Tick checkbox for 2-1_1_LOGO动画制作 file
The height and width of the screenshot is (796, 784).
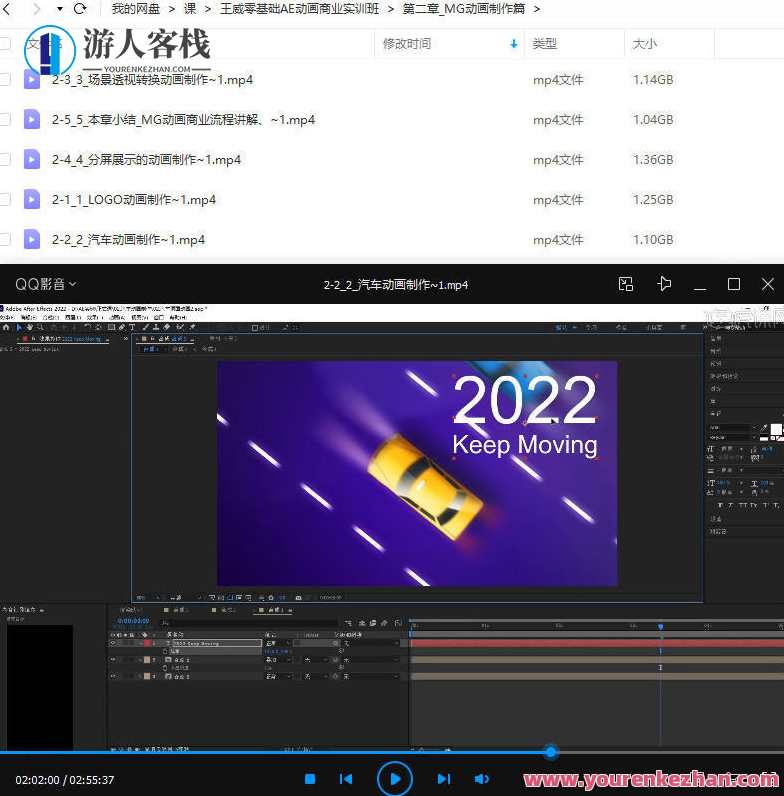pos(5,199)
